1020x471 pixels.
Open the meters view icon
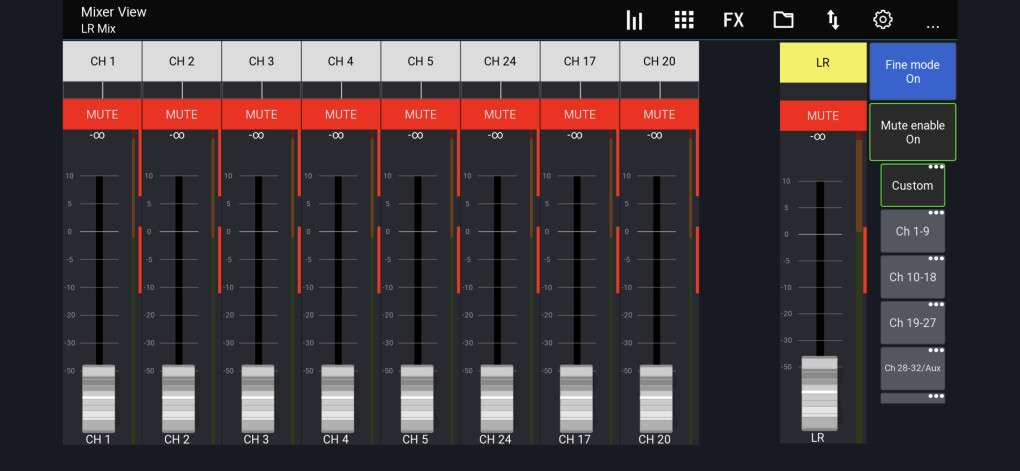(634, 20)
